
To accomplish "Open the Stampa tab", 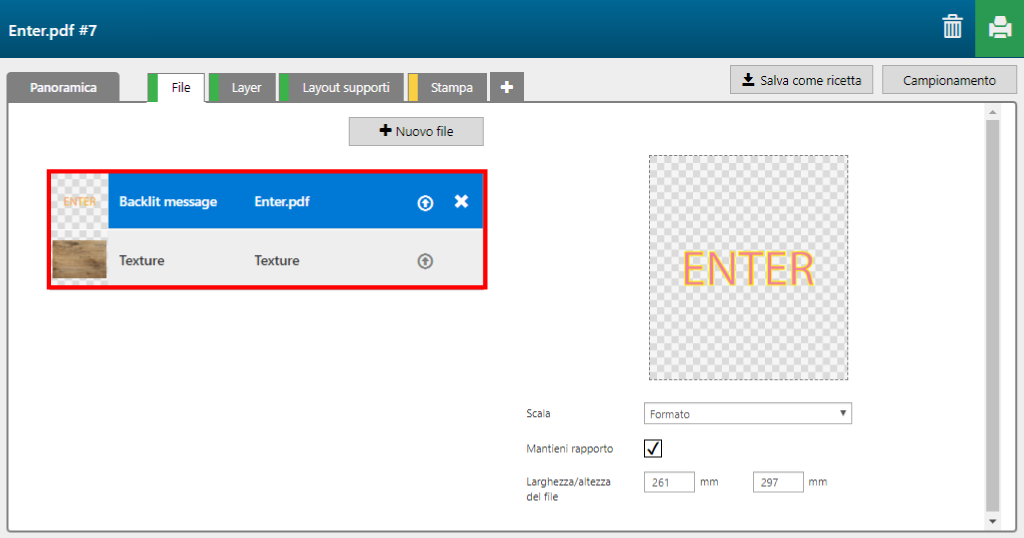I will tap(447, 87).
